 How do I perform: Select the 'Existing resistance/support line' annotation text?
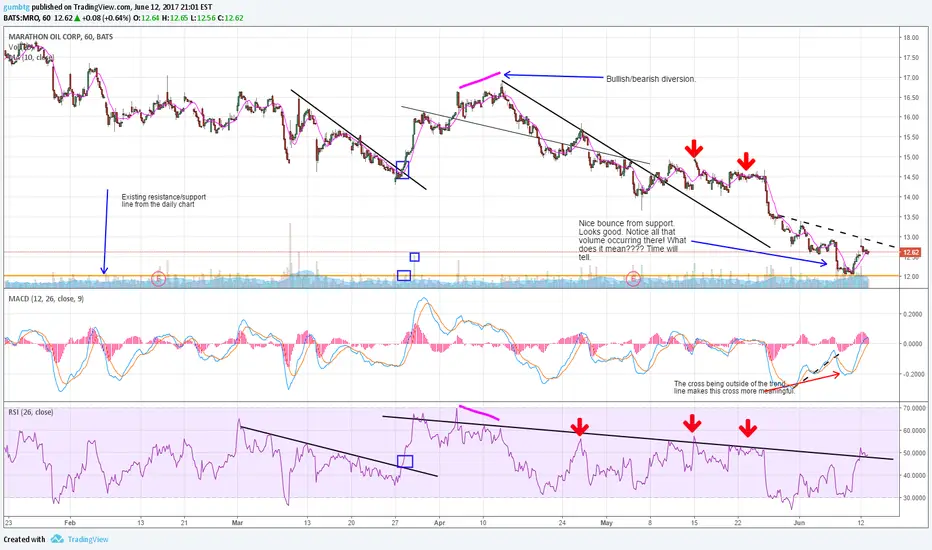point(164,200)
